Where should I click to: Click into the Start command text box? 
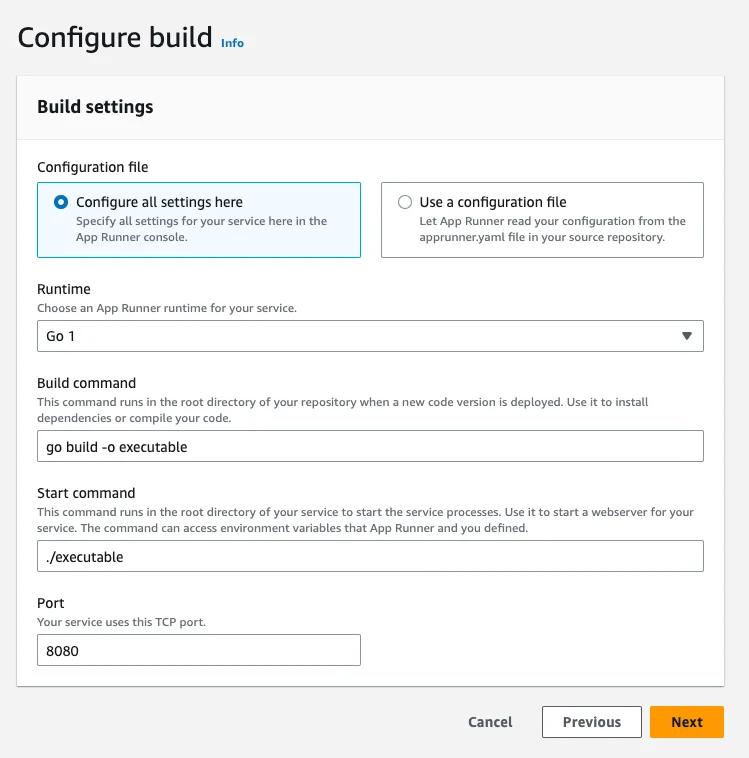pos(370,556)
